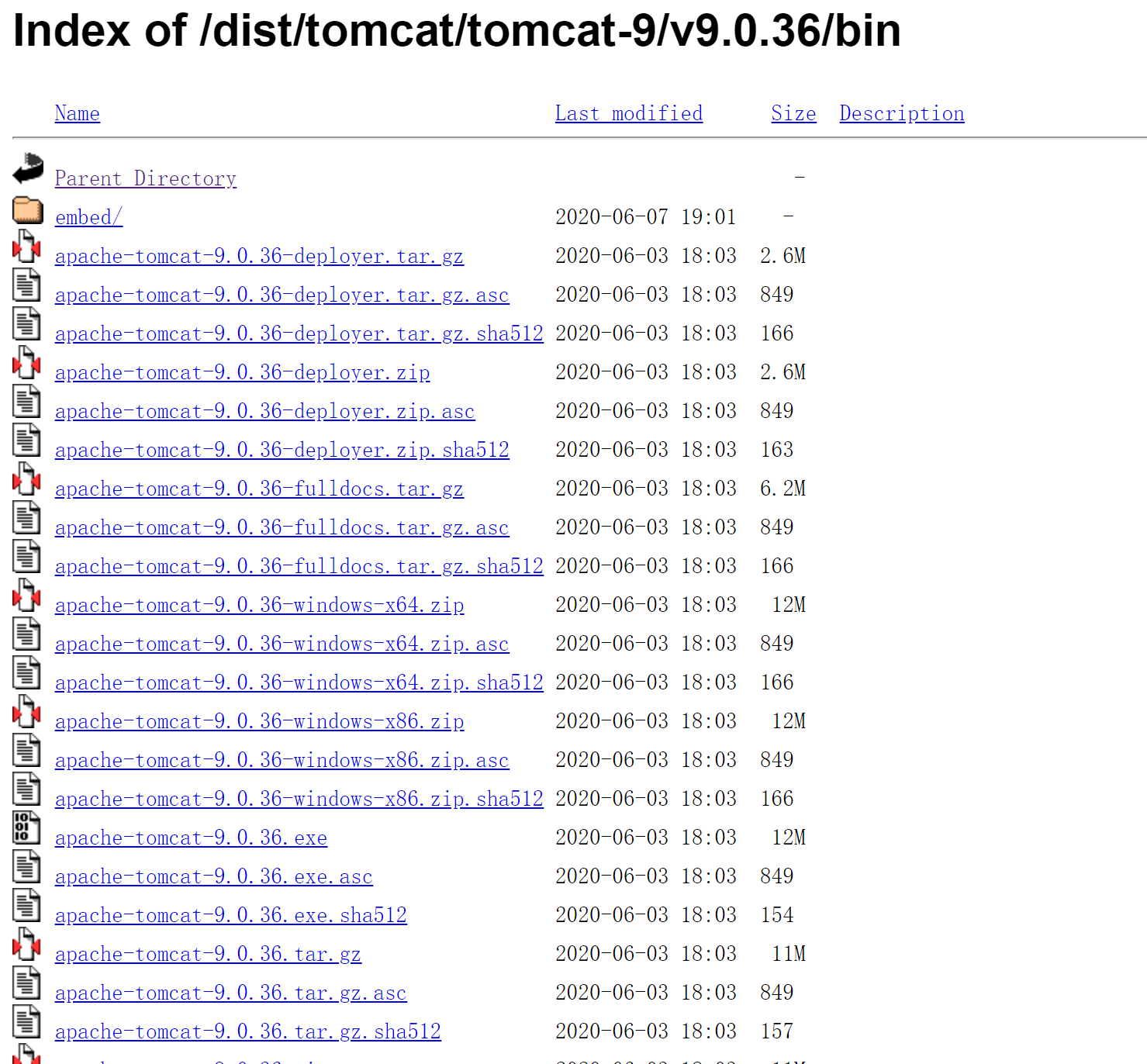This screenshot has width=1147, height=1064.
Task: Click document icon for windows-x64.zip.sha512
Action: point(26,672)
